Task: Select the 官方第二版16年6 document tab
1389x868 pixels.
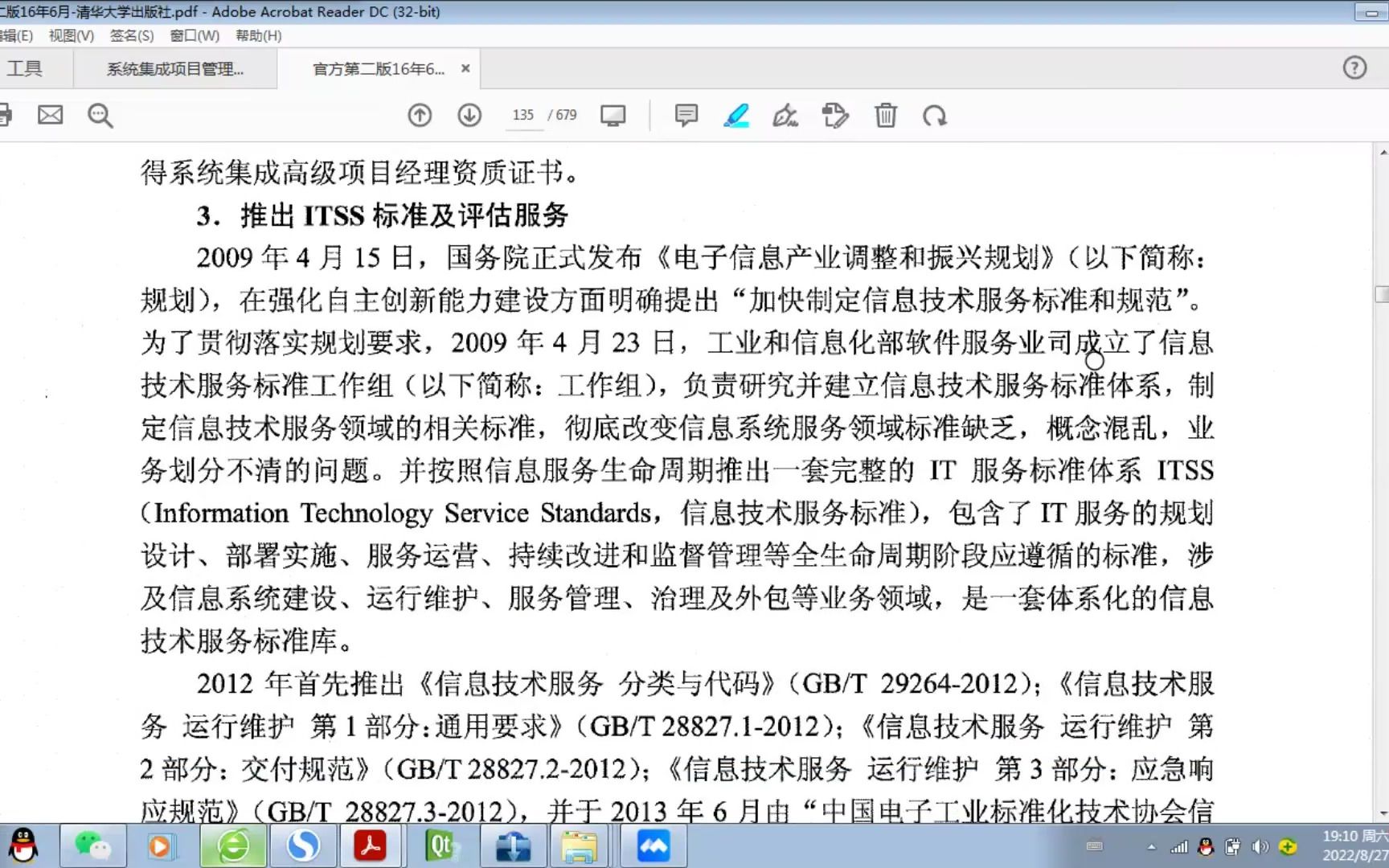Action: point(378,69)
